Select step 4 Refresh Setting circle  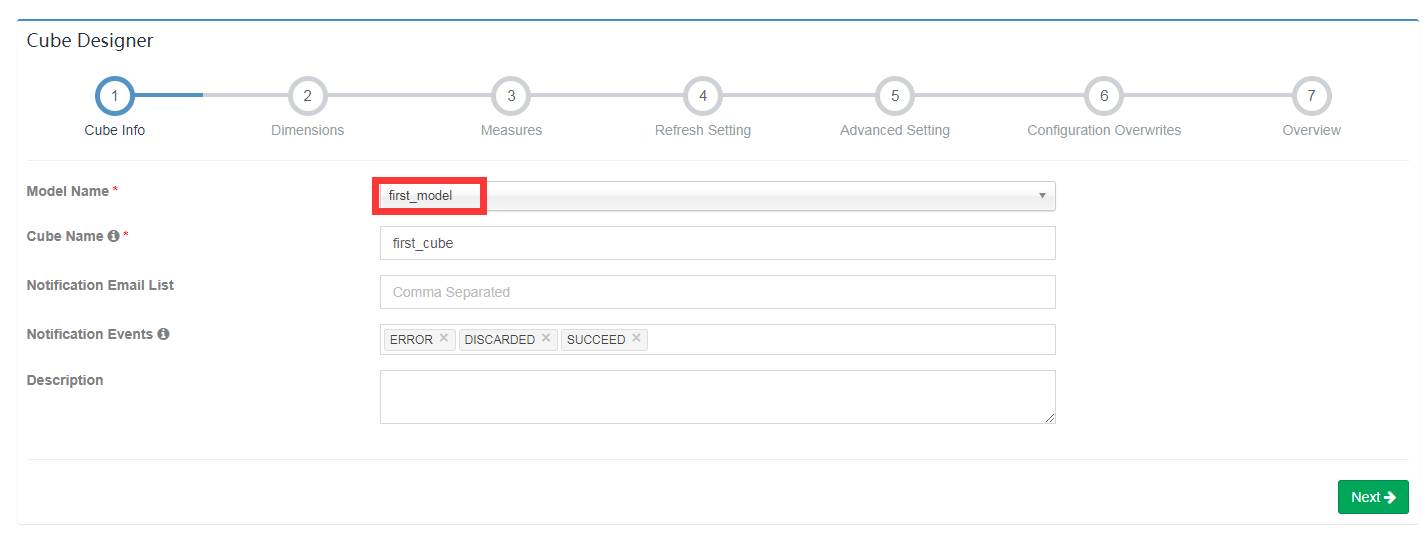tap(703, 96)
